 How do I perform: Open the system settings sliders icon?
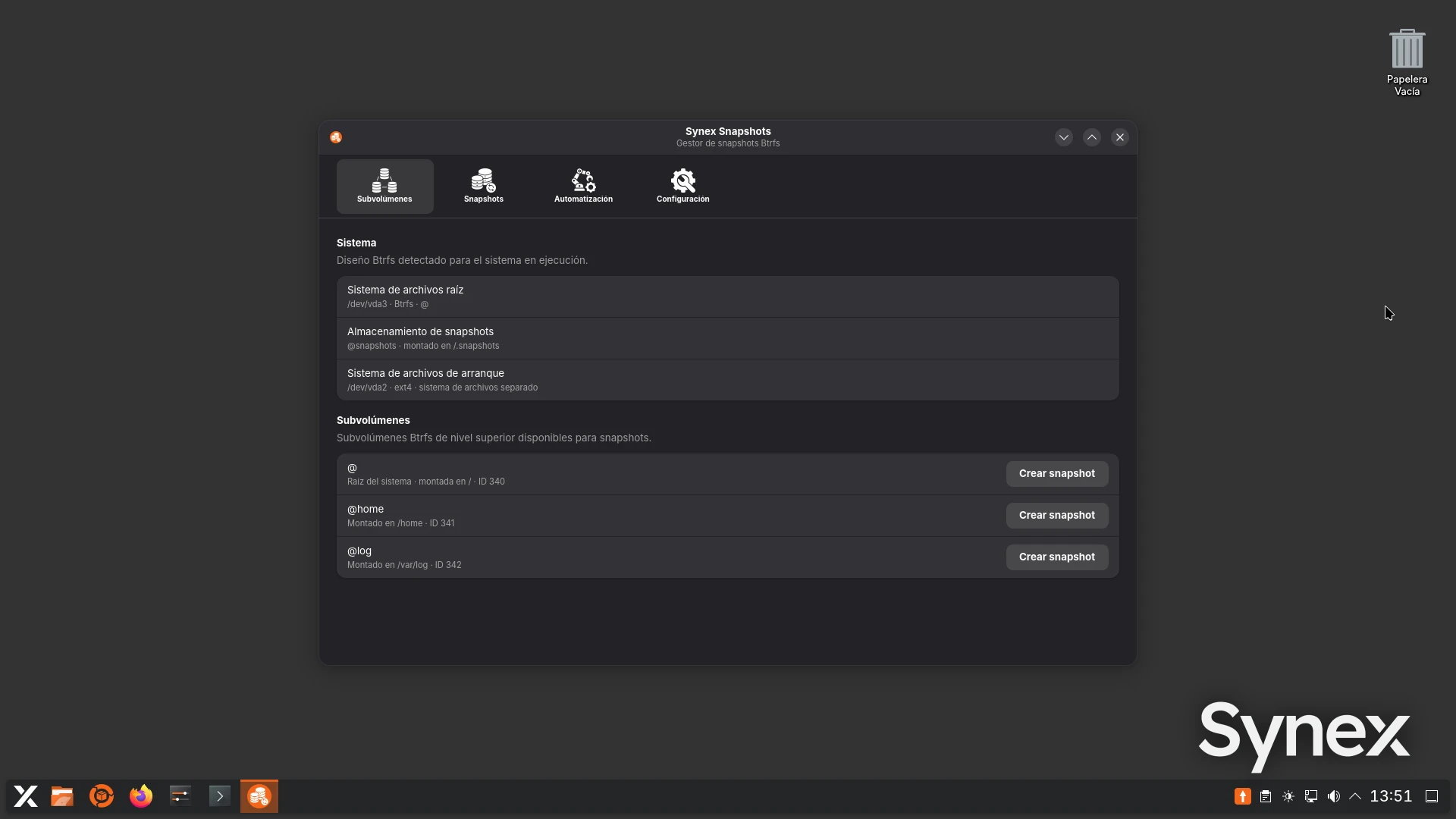click(180, 796)
